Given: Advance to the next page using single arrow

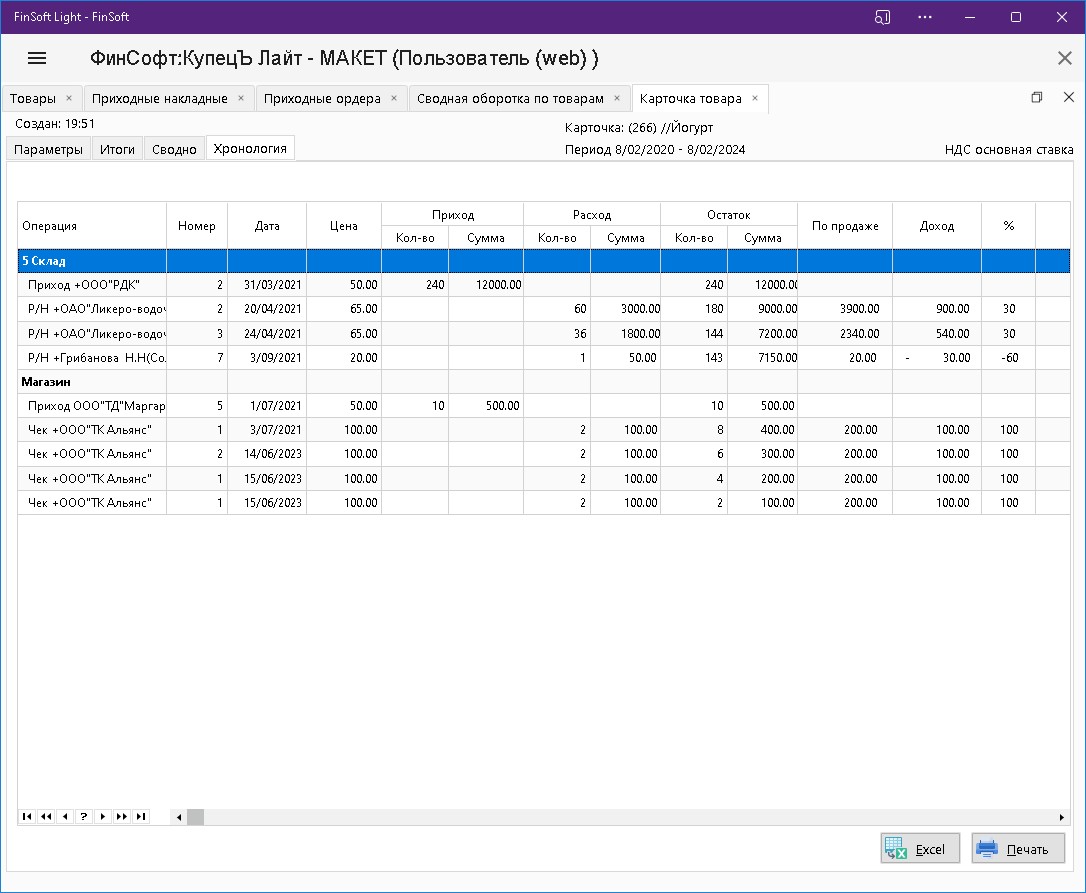Looking at the screenshot, I should [x=103, y=817].
